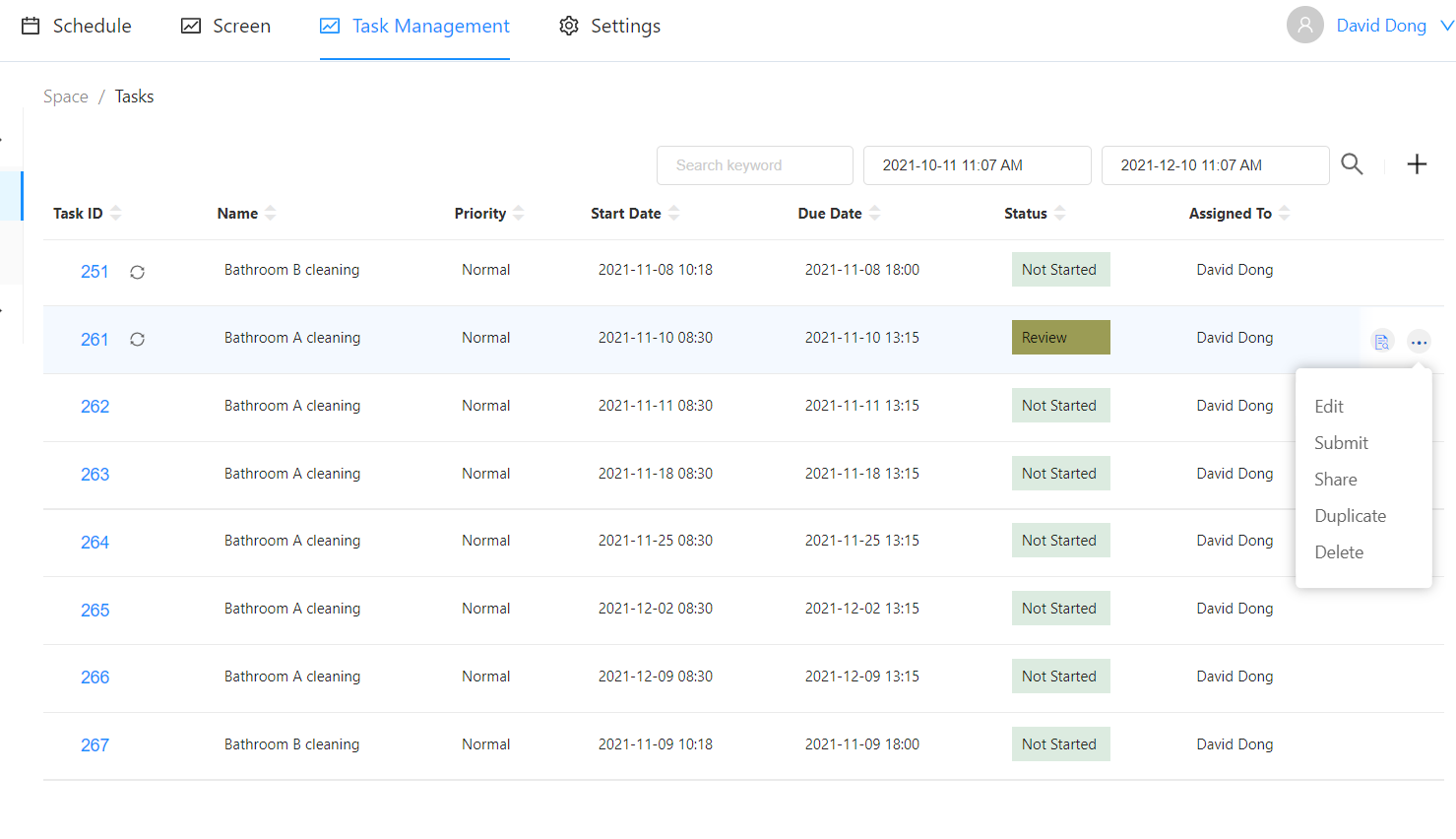Screen dimensions: 1456x839
Task: Switch to the Schedule tab
Action: tap(77, 26)
